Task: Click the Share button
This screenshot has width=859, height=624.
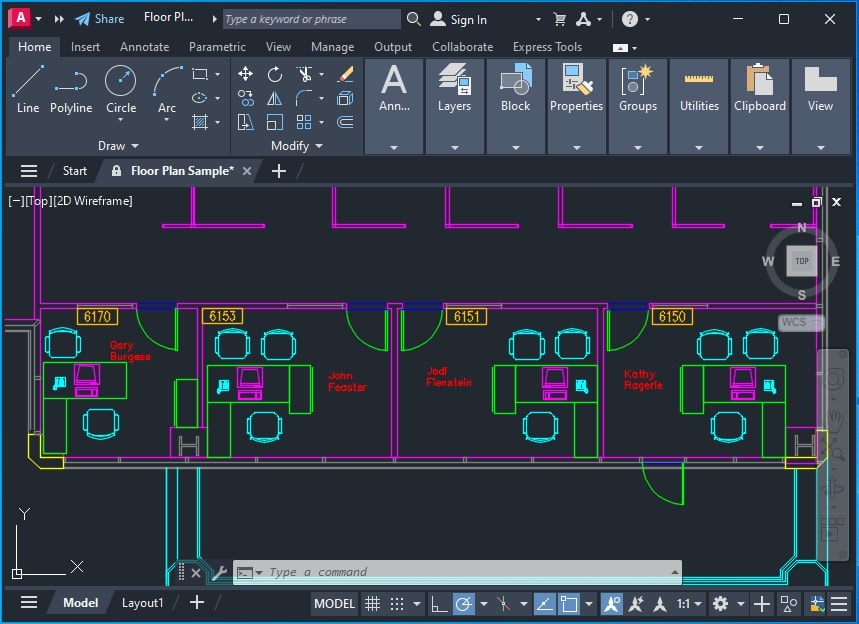Action: [100, 19]
